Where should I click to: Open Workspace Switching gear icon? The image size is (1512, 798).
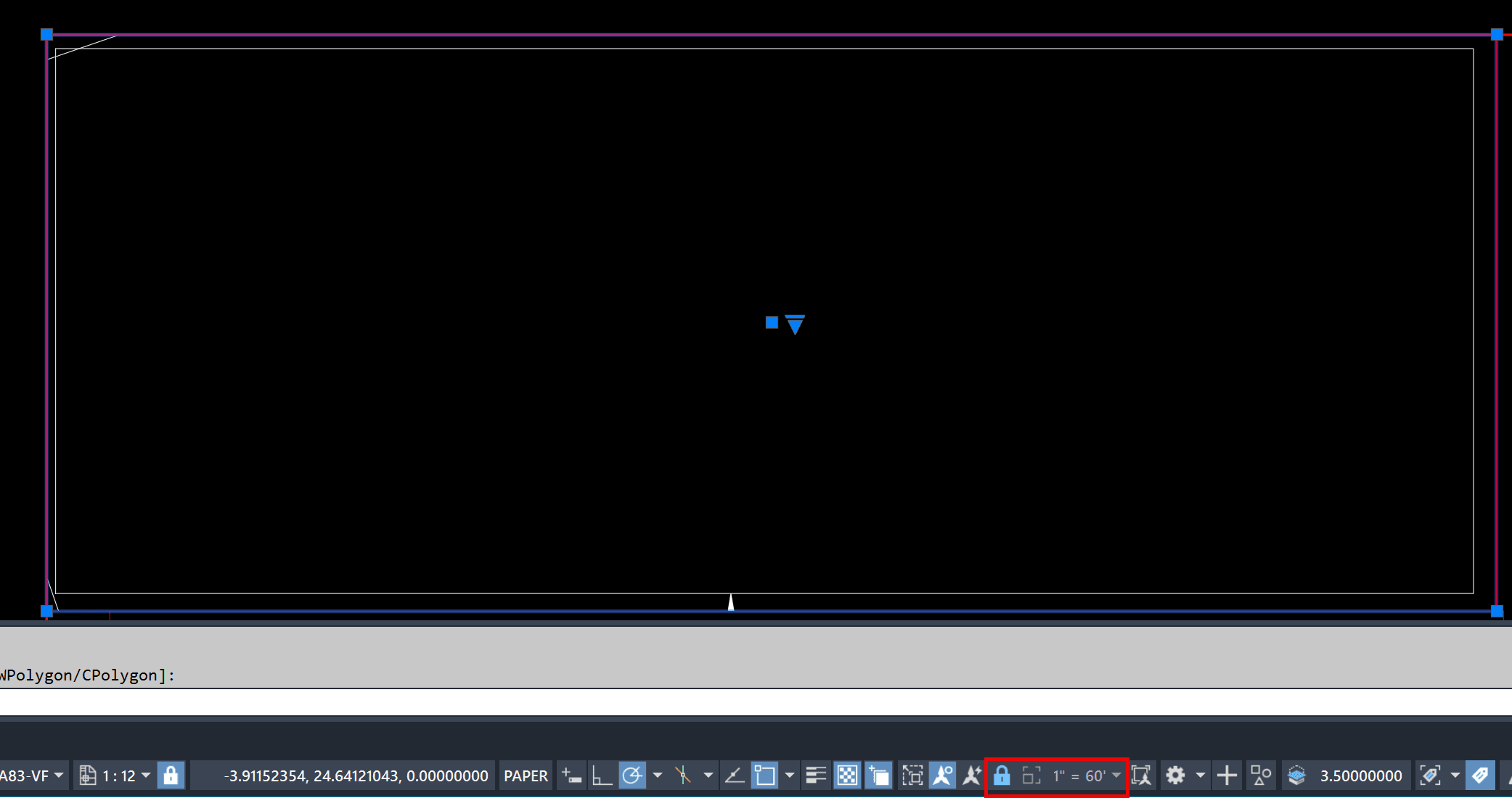pos(1175,776)
